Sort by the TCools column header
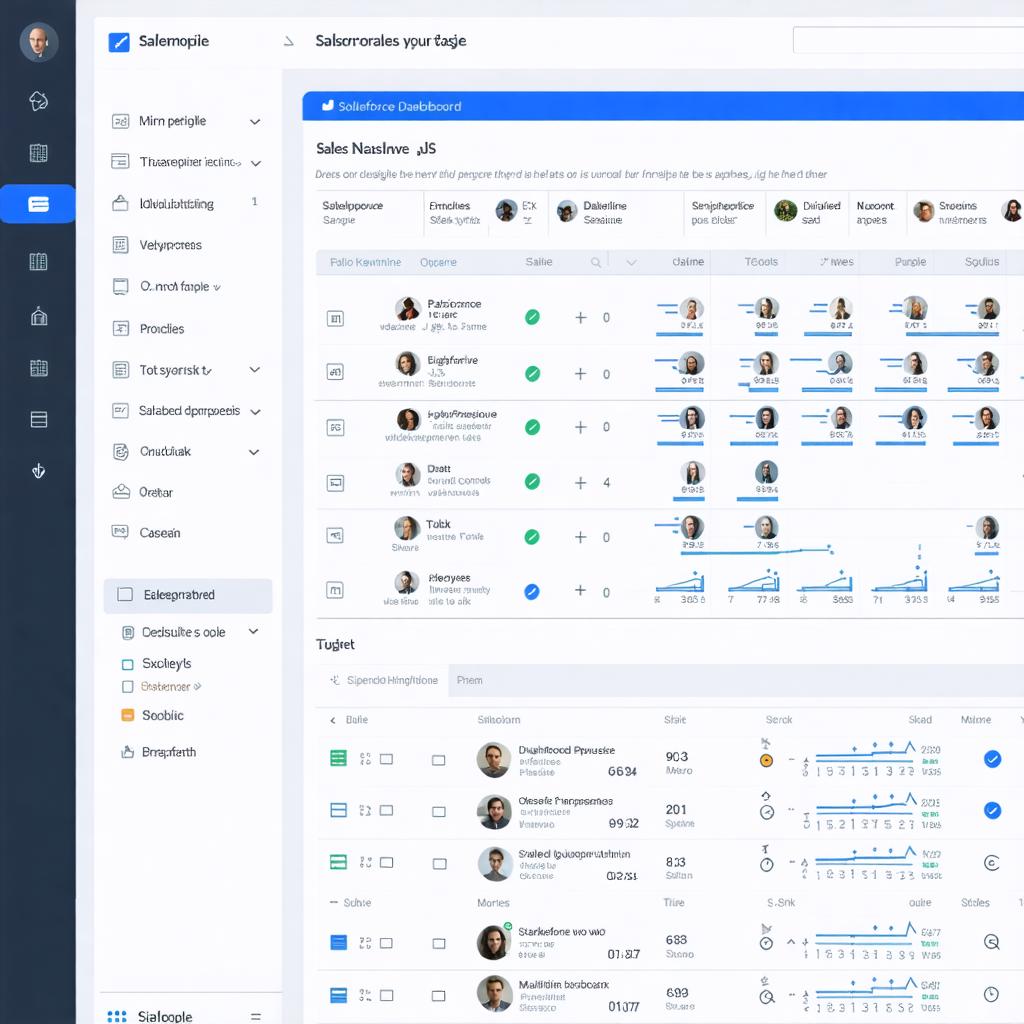Image resolution: width=1024 pixels, height=1024 pixels. [761, 262]
